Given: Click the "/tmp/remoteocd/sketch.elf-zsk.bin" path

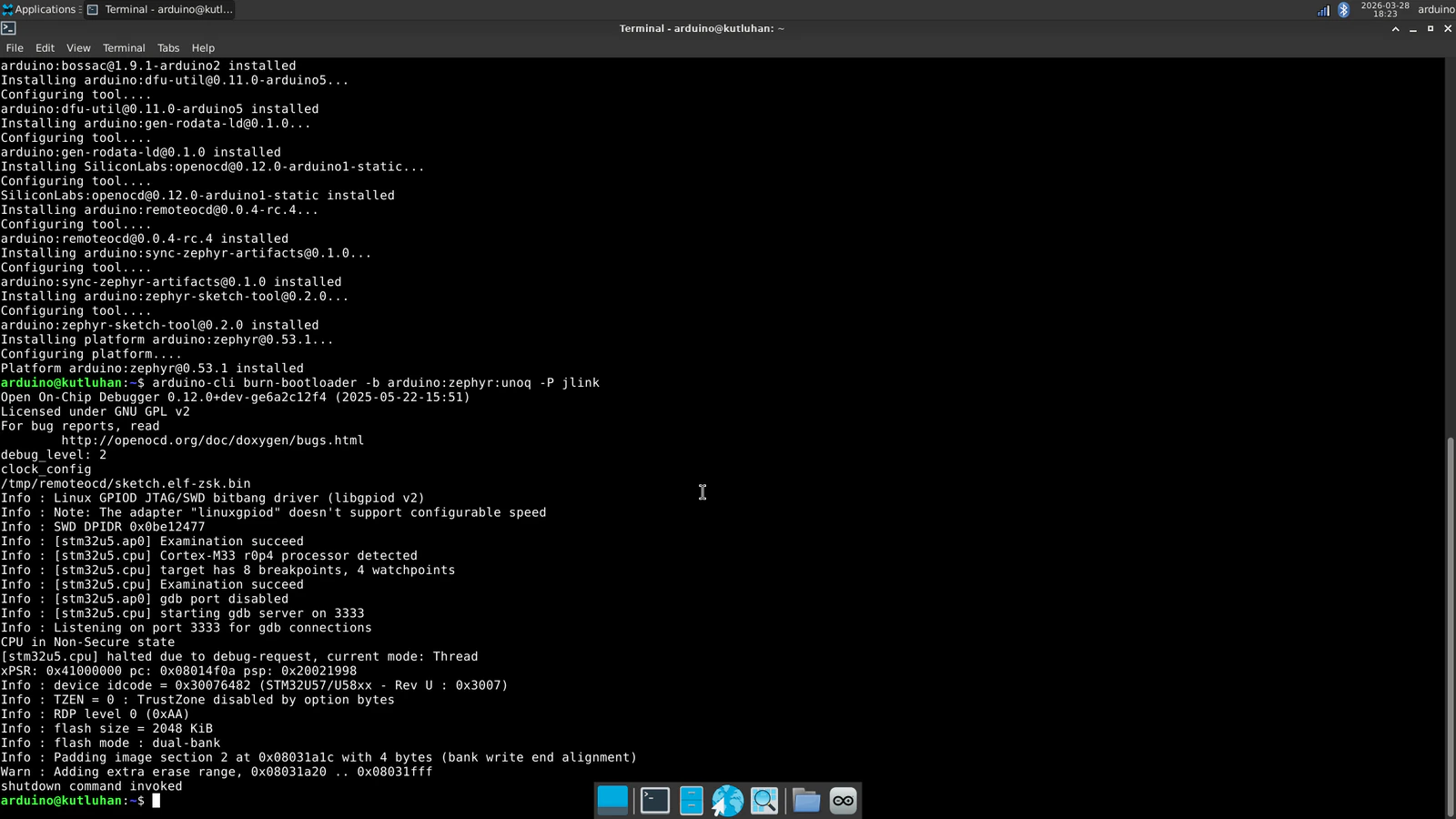Looking at the screenshot, I should pyautogui.click(x=126, y=484).
